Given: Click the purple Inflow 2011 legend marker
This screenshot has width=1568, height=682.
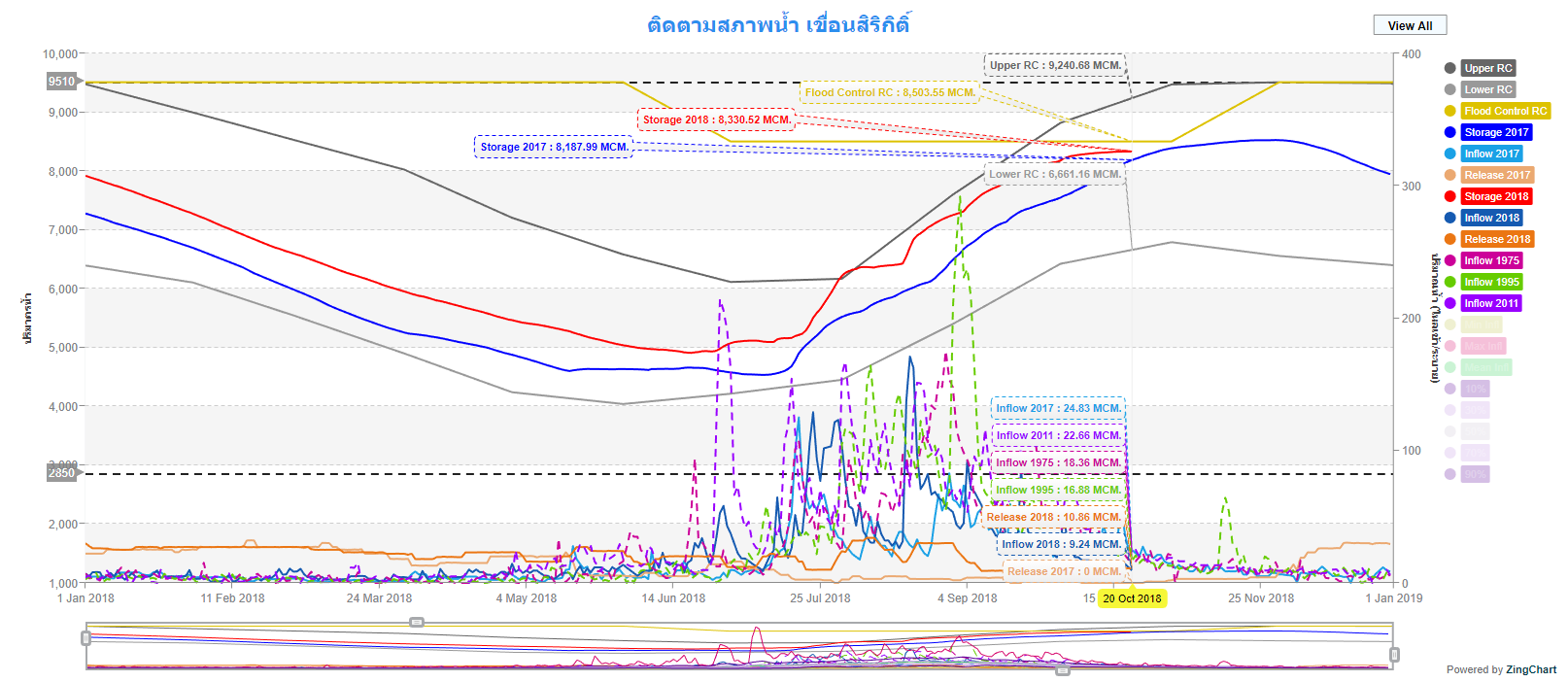Looking at the screenshot, I should (1449, 303).
